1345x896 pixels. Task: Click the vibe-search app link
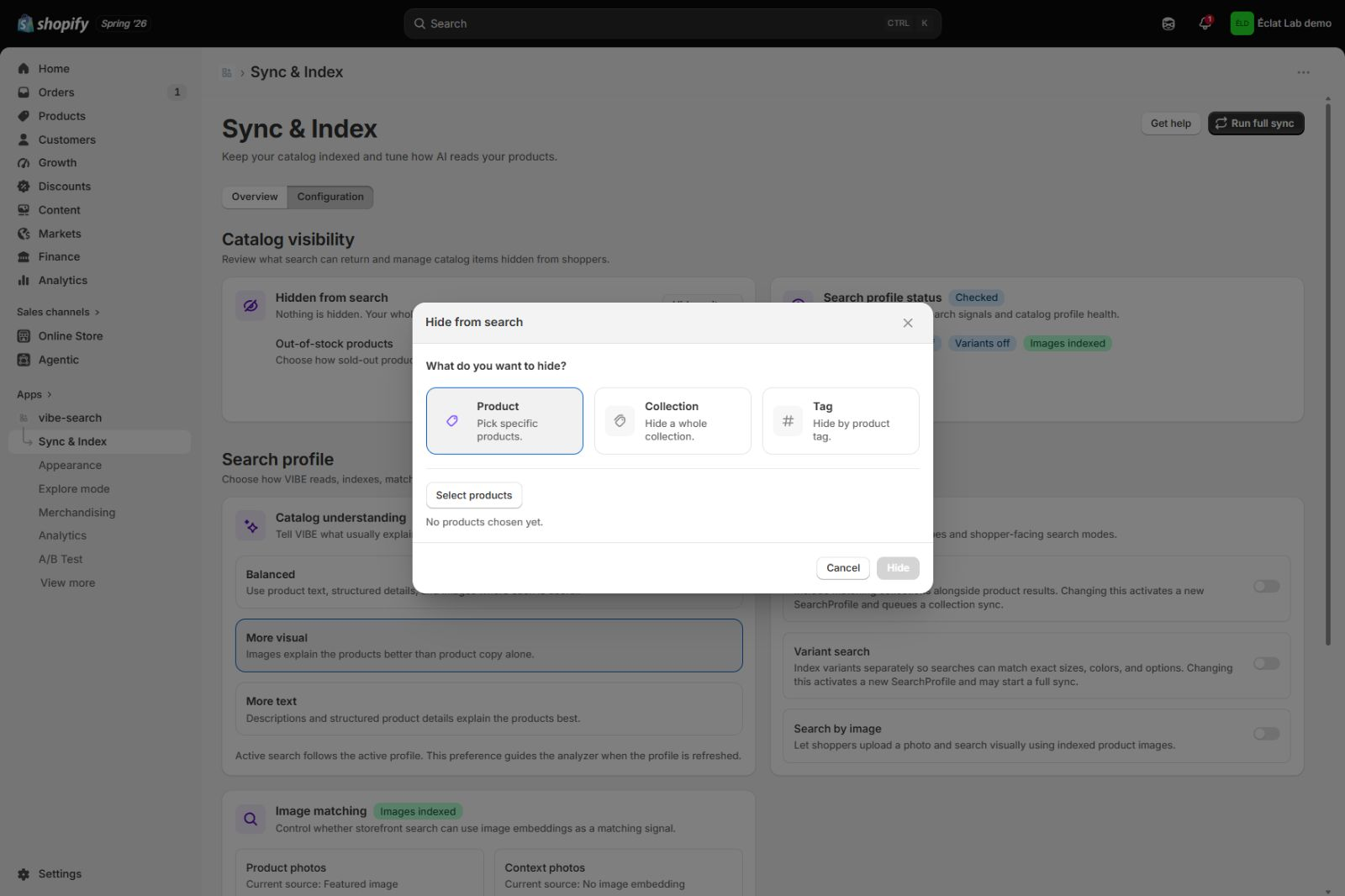click(x=70, y=418)
